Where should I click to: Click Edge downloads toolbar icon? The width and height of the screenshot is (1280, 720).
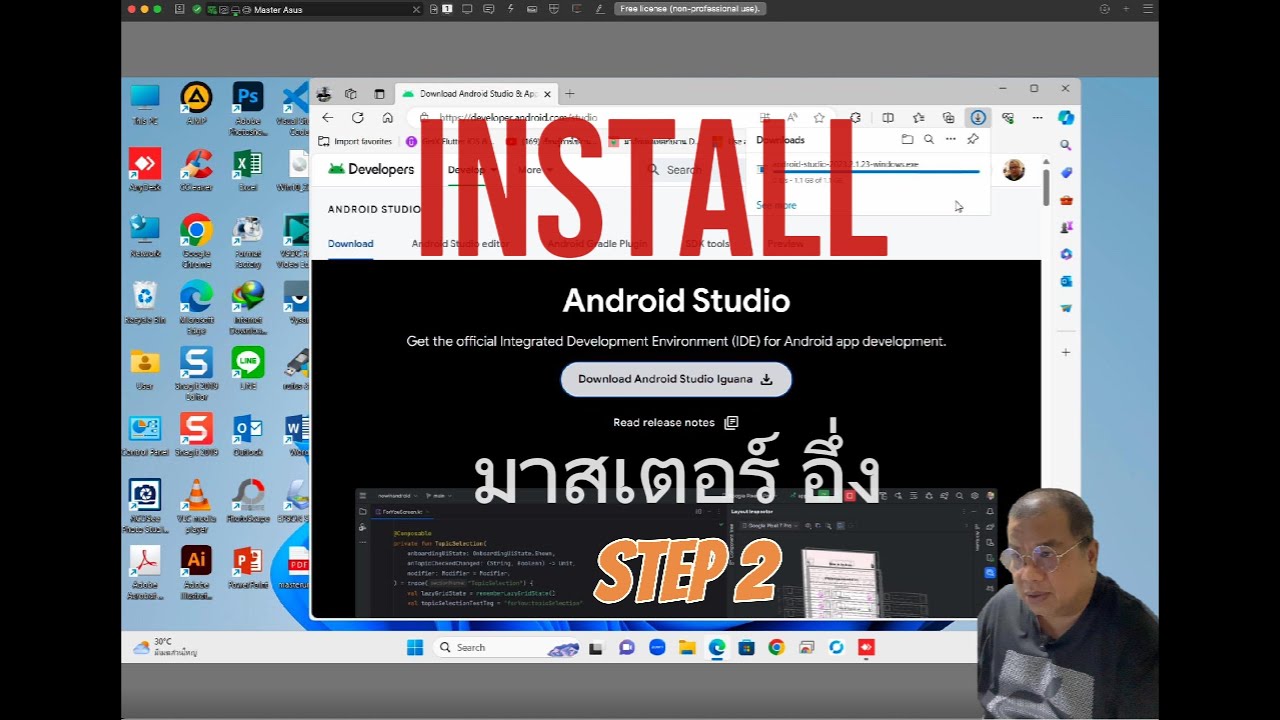pos(978,117)
